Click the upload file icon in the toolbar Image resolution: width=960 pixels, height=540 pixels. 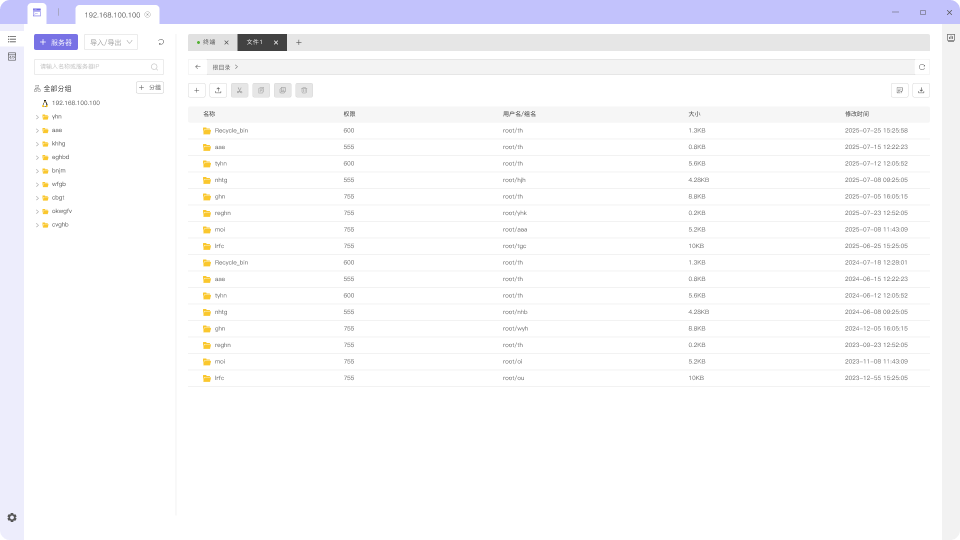(x=218, y=90)
